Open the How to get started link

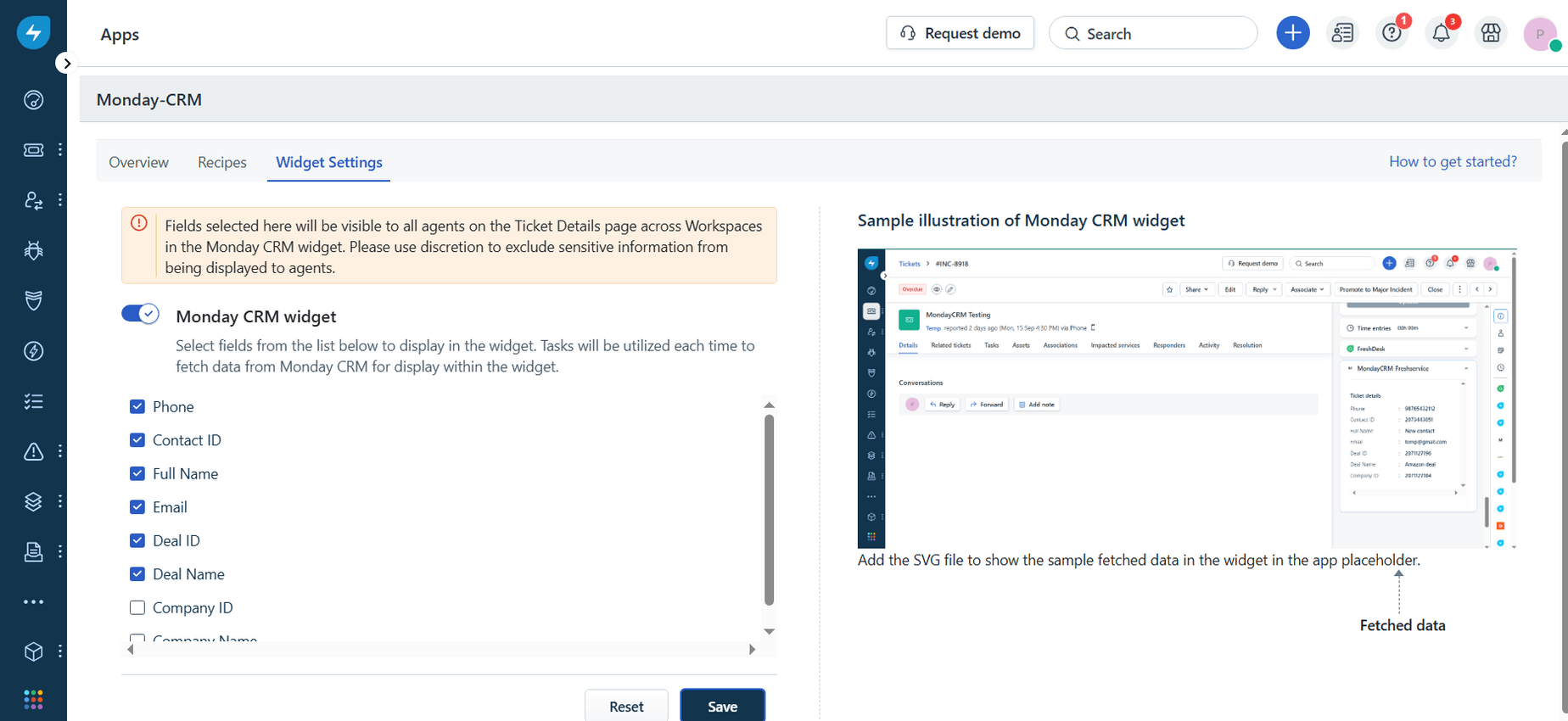pos(1453,161)
